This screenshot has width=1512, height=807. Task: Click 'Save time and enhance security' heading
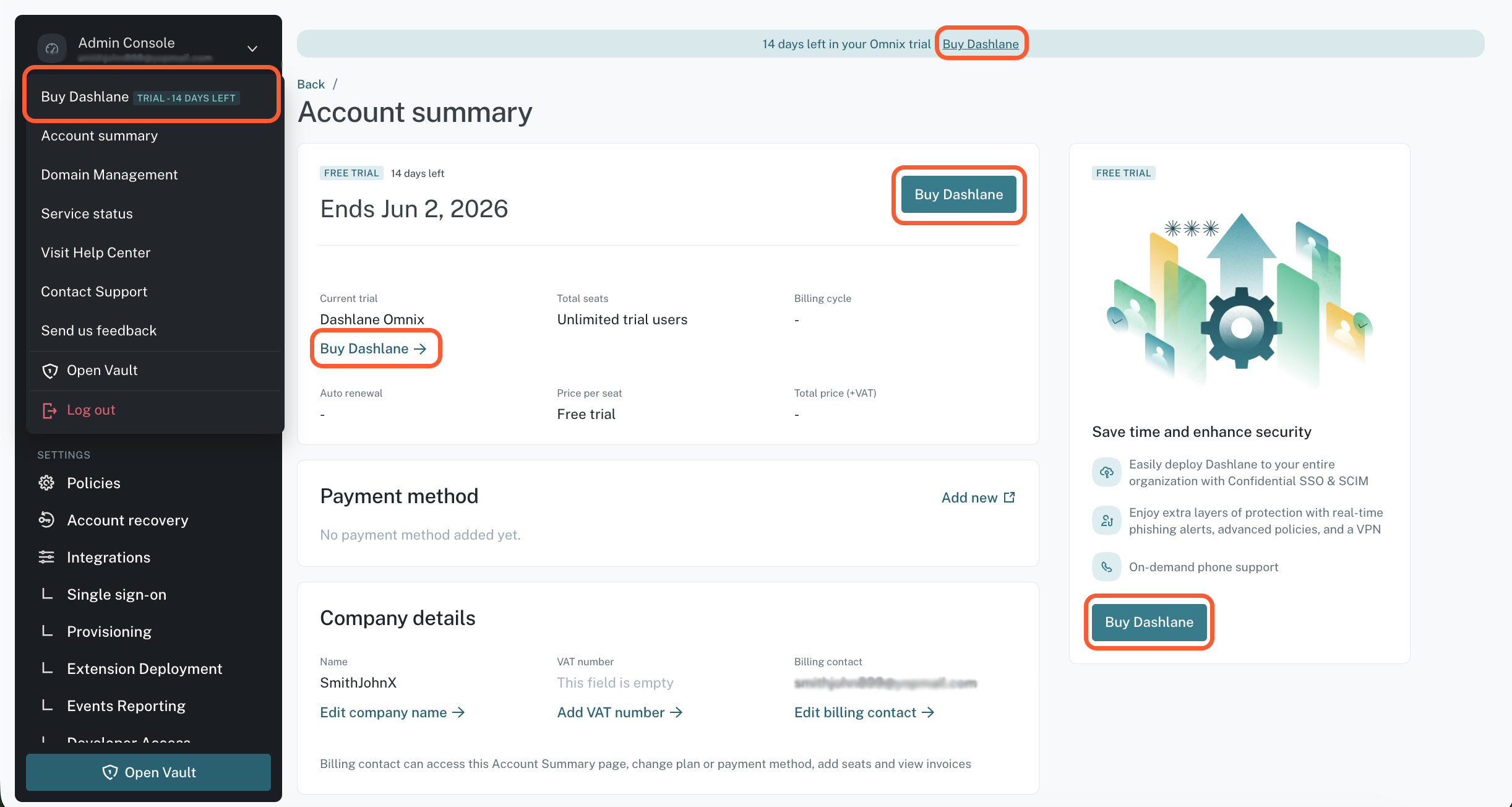click(x=1201, y=431)
